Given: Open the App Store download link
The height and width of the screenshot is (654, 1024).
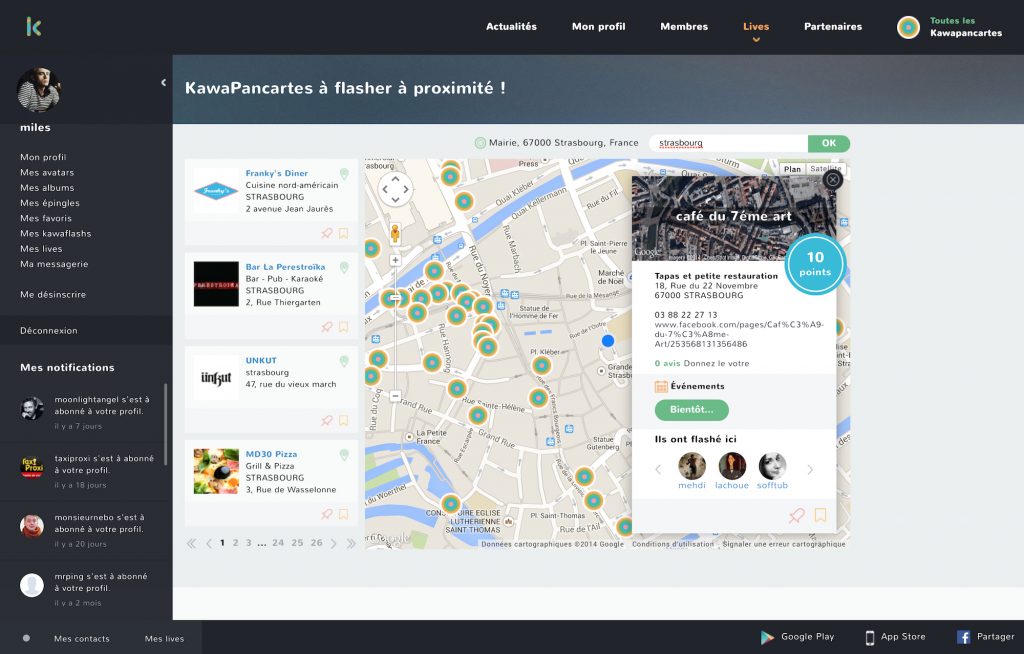Looking at the screenshot, I should click(895, 637).
